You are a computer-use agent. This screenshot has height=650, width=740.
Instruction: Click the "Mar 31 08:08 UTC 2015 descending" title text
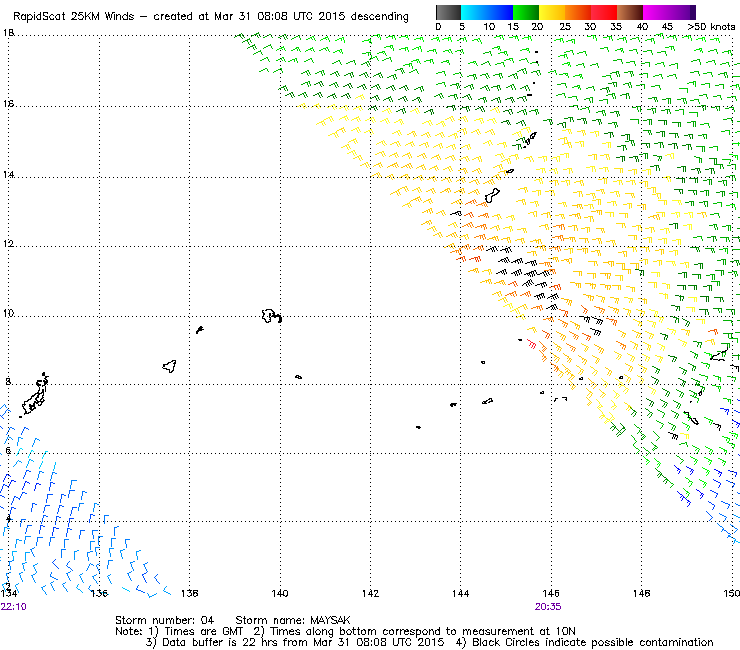pos(311,17)
